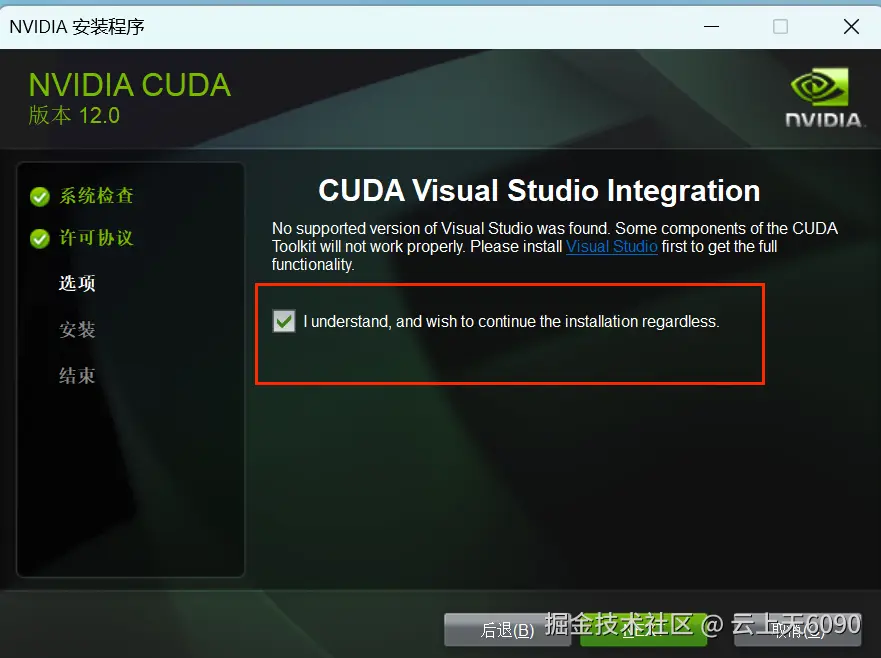Open the Visual Studio hyperlink
Screen dimensions: 881x658
pyautogui.click(x=611, y=247)
